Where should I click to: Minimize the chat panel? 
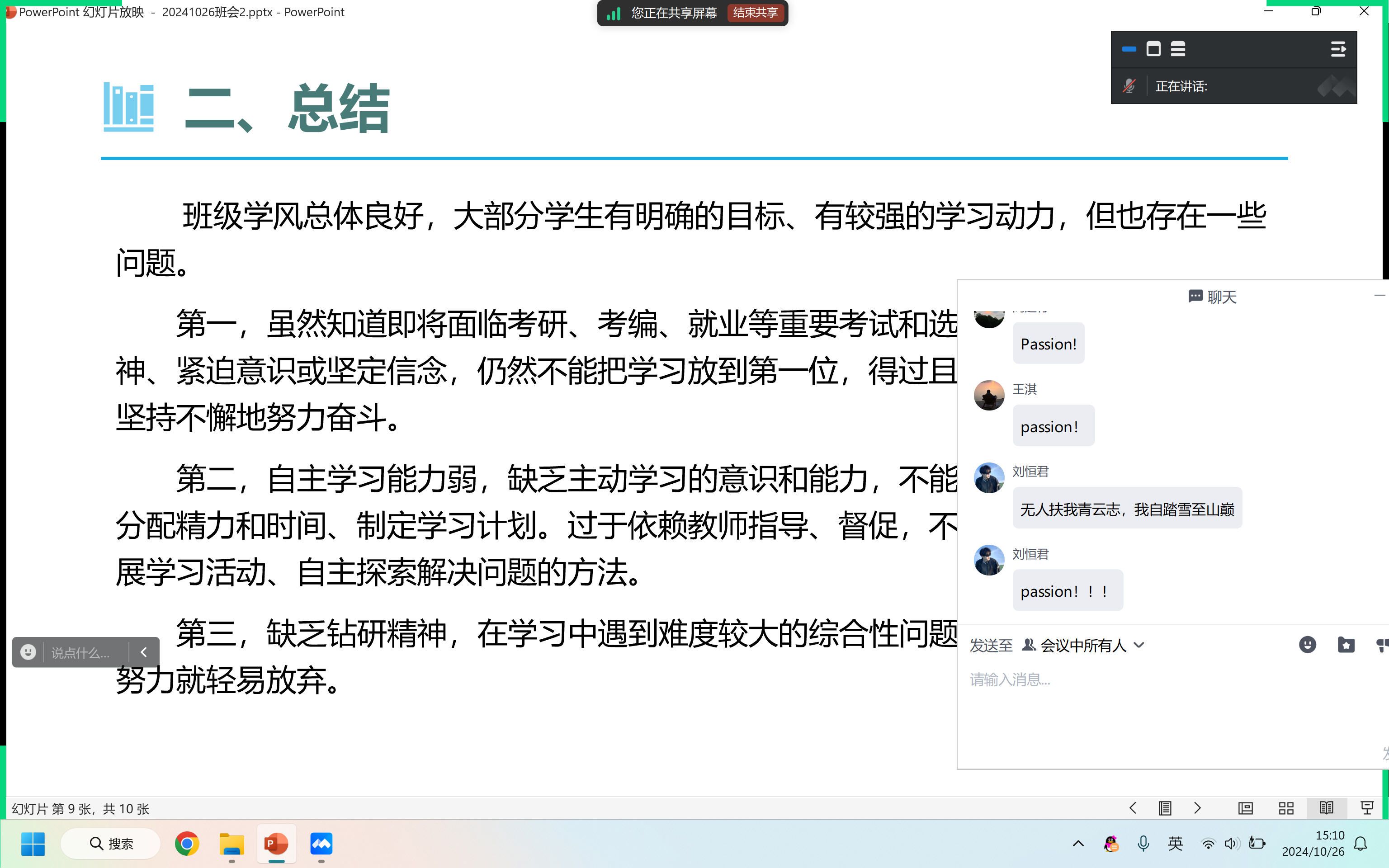tap(1379, 295)
